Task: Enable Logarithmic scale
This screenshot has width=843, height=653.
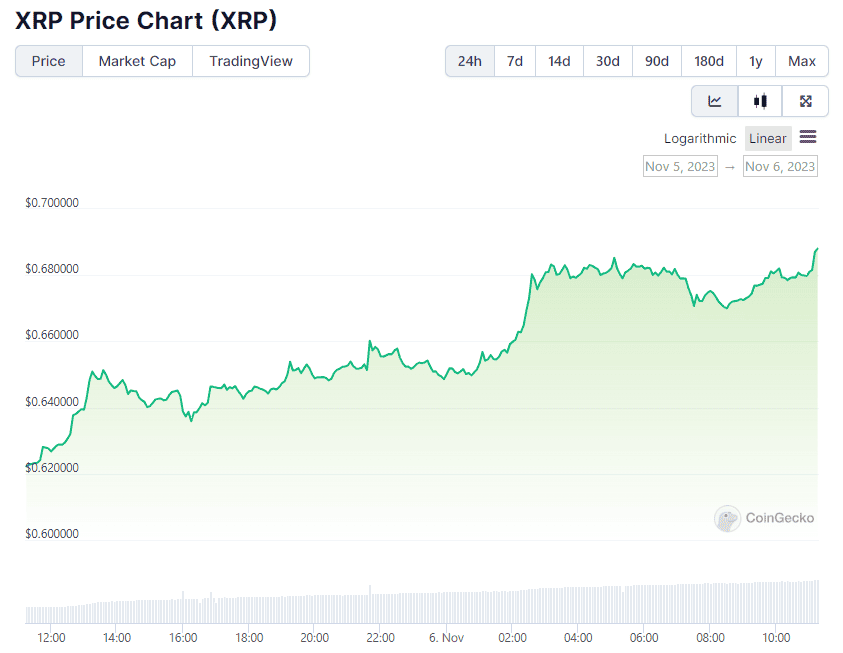Action: pos(699,139)
